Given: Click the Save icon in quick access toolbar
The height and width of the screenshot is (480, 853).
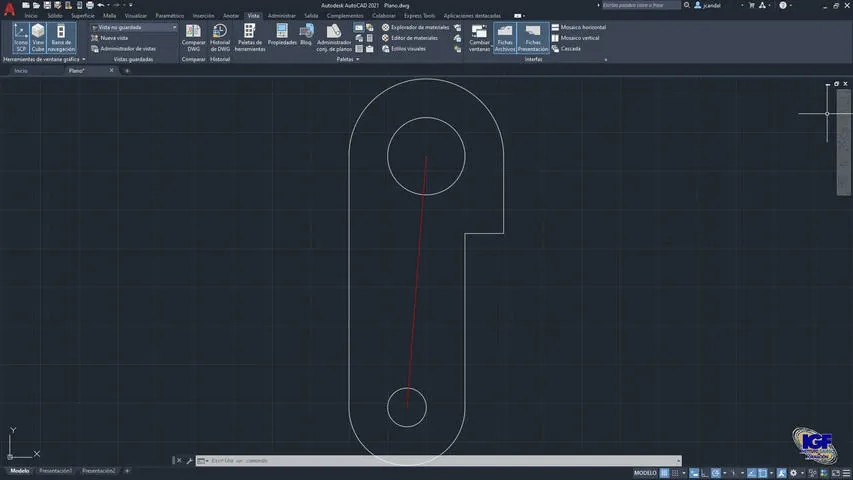Looking at the screenshot, I should (47, 5).
